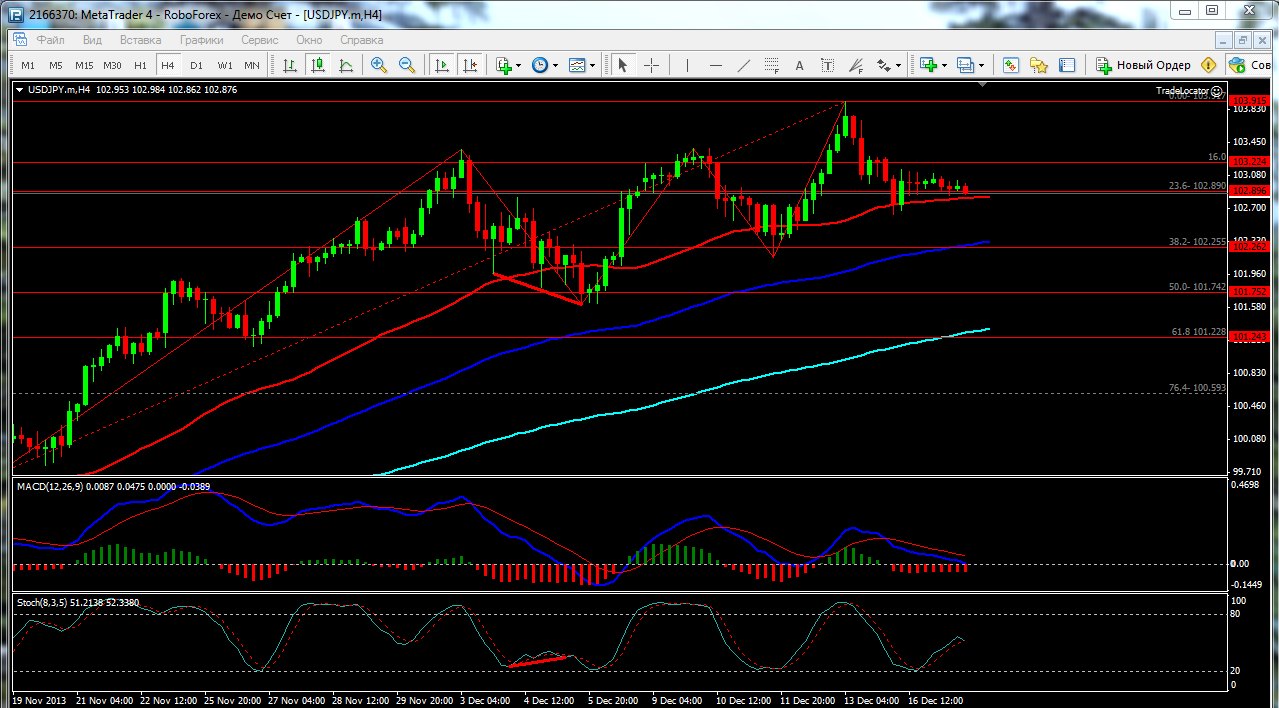
Task: Click the TradeLocator smiley icon
Action: [x=1217, y=90]
